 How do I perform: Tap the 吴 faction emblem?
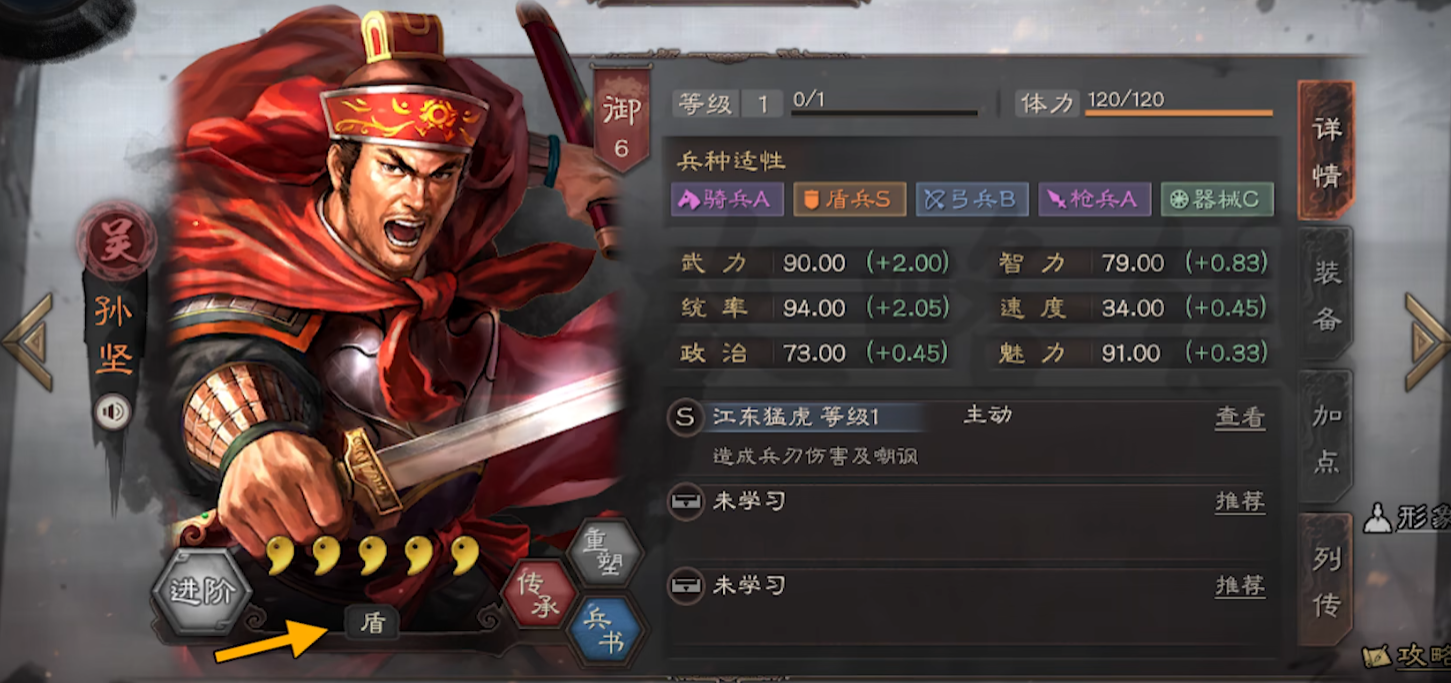(118, 241)
